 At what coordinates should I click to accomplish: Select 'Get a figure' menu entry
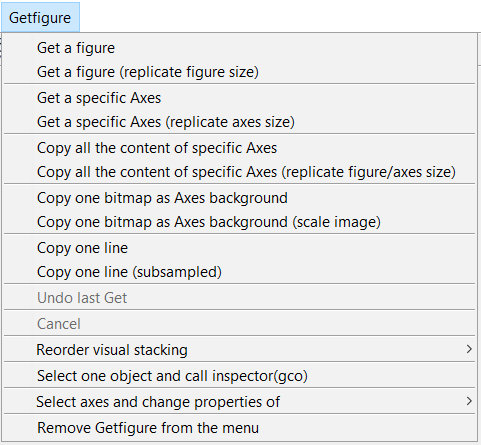pos(240,48)
